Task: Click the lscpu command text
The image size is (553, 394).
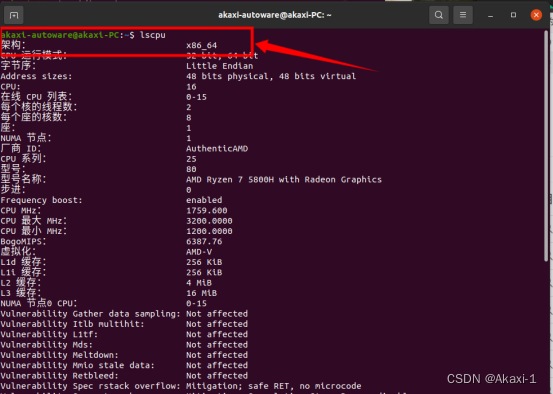Action: pos(152,35)
